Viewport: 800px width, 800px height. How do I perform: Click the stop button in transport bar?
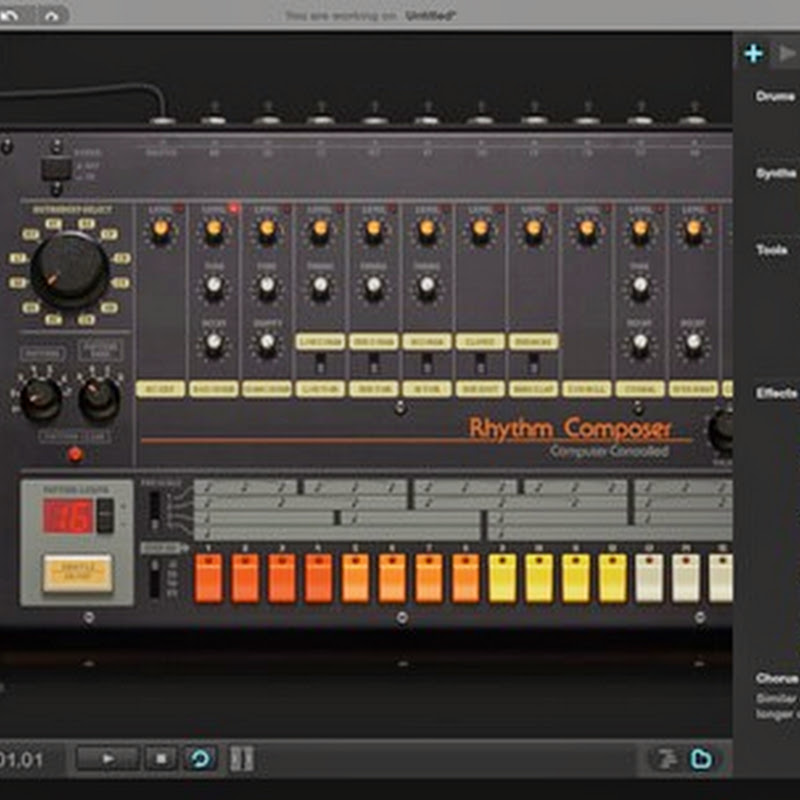[x=161, y=758]
